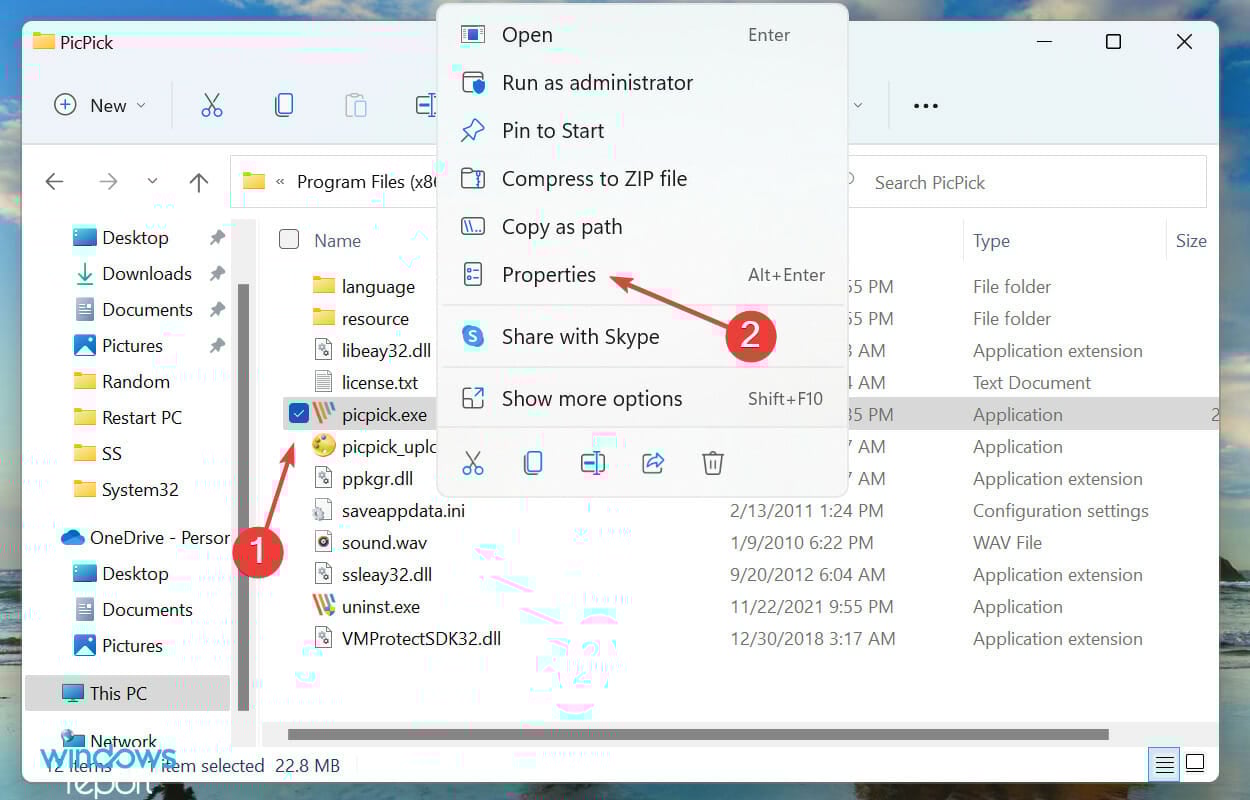Click the Forward navigation arrow
1250x800 pixels.
(x=108, y=182)
